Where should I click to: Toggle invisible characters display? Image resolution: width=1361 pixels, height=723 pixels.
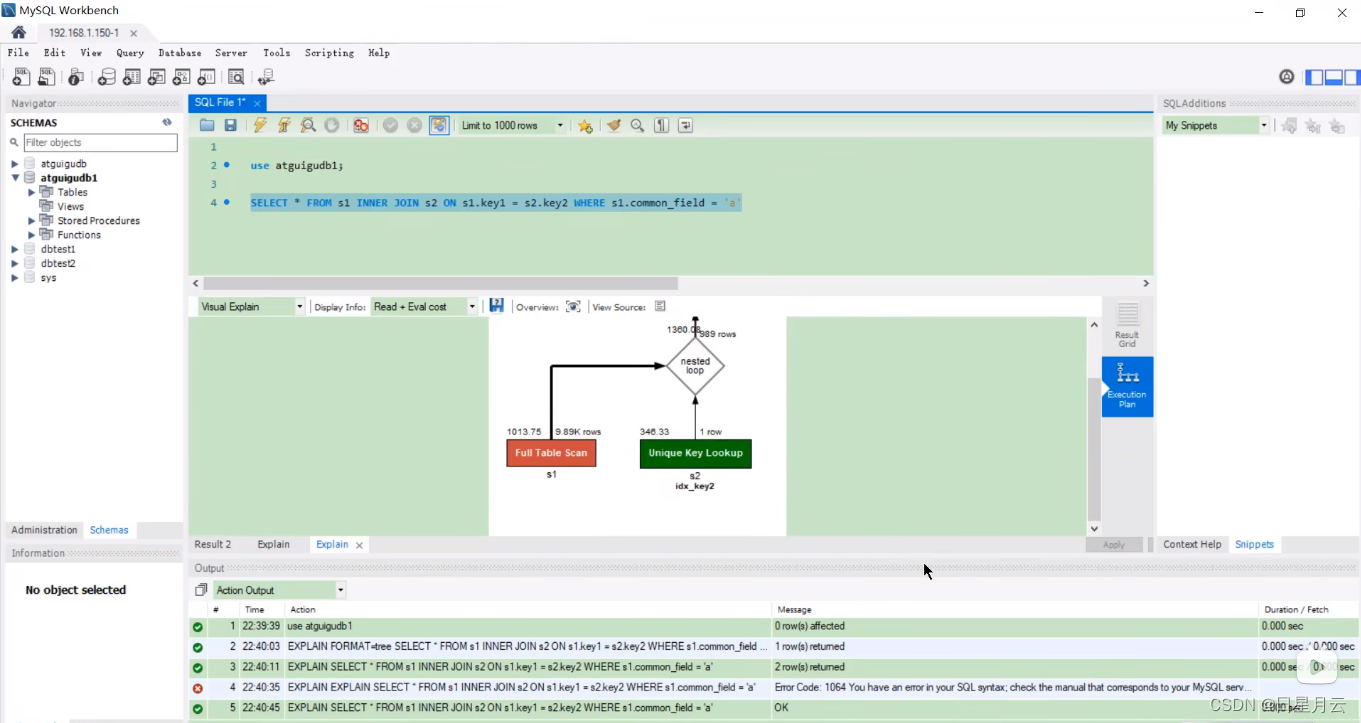(x=661, y=125)
